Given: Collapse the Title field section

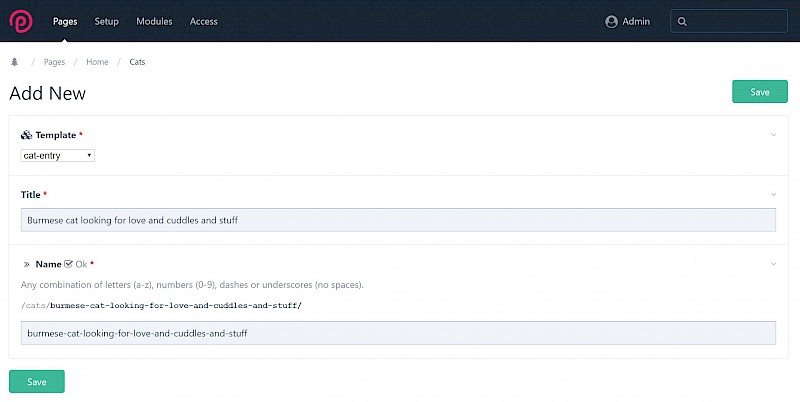Looking at the screenshot, I should (773, 194).
